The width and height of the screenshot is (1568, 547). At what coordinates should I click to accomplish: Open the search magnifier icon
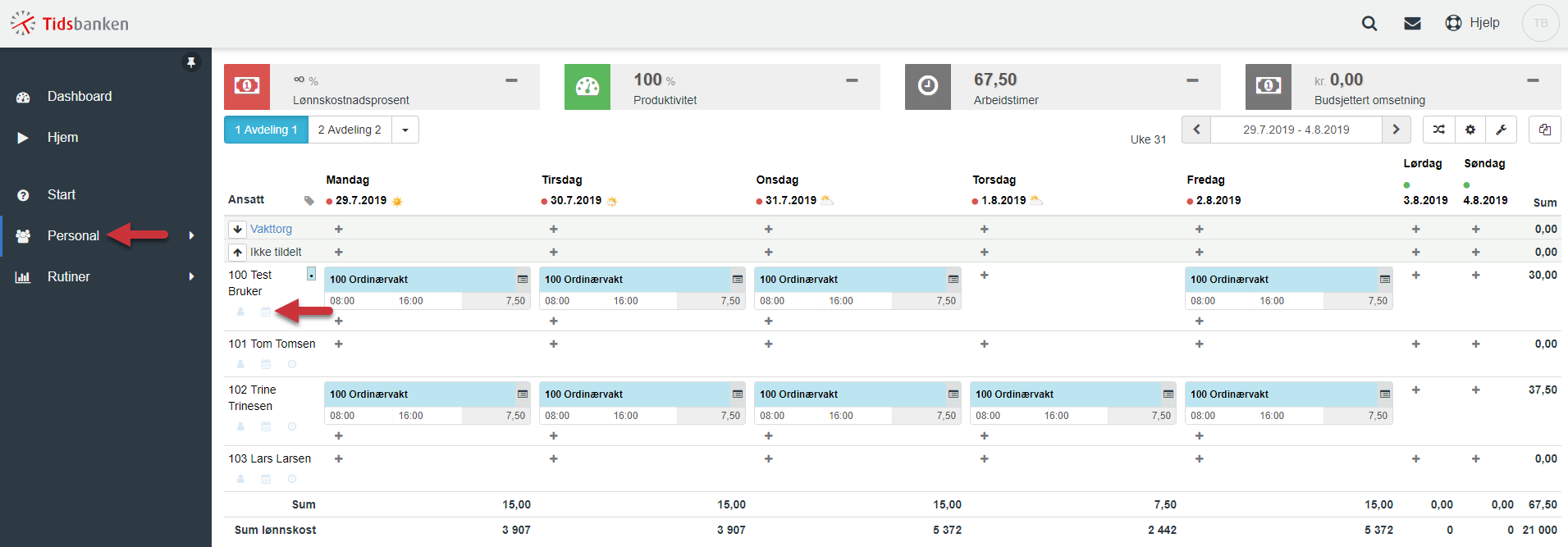(1369, 23)
